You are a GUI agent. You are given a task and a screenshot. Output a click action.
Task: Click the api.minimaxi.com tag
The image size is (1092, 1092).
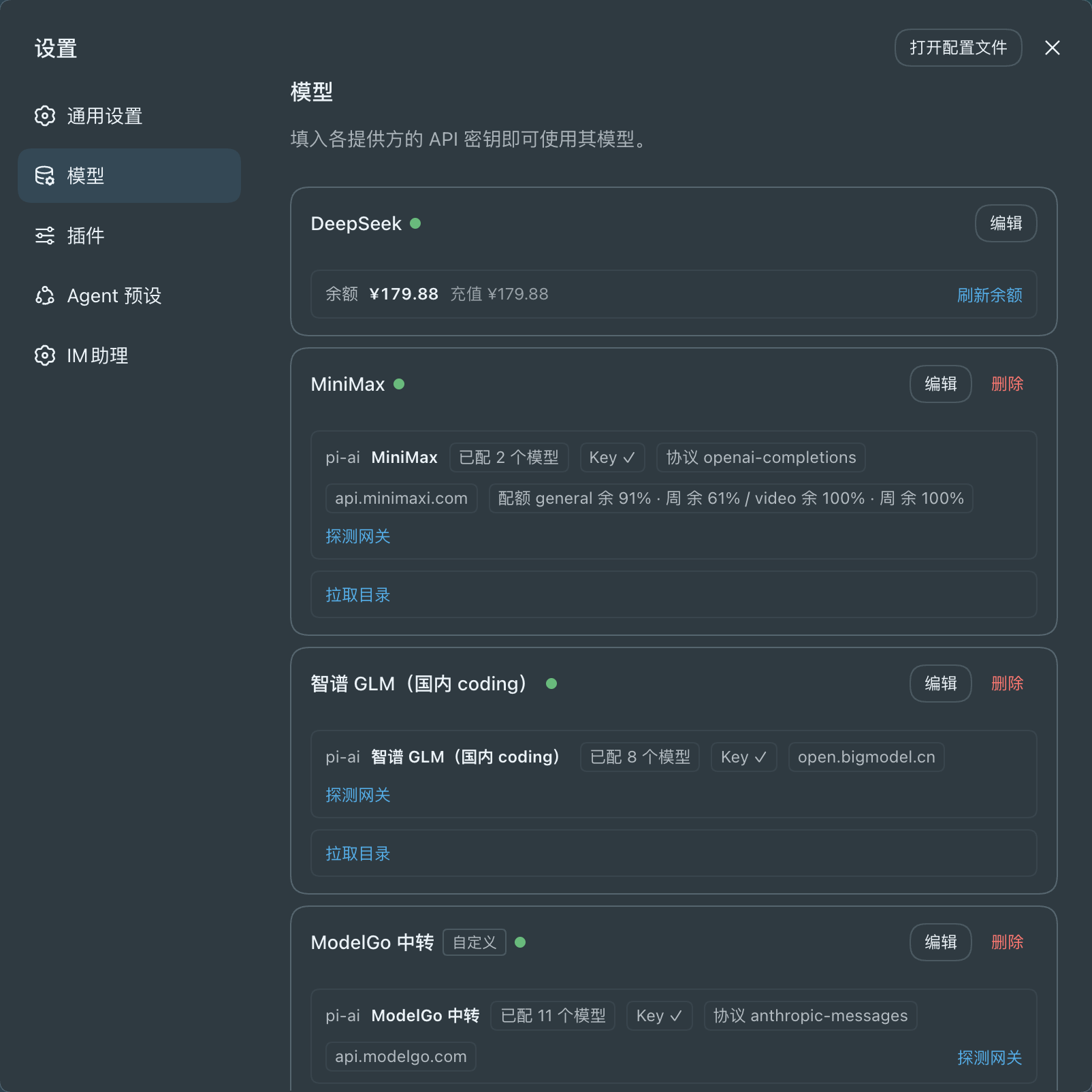(x=401, y=498)
